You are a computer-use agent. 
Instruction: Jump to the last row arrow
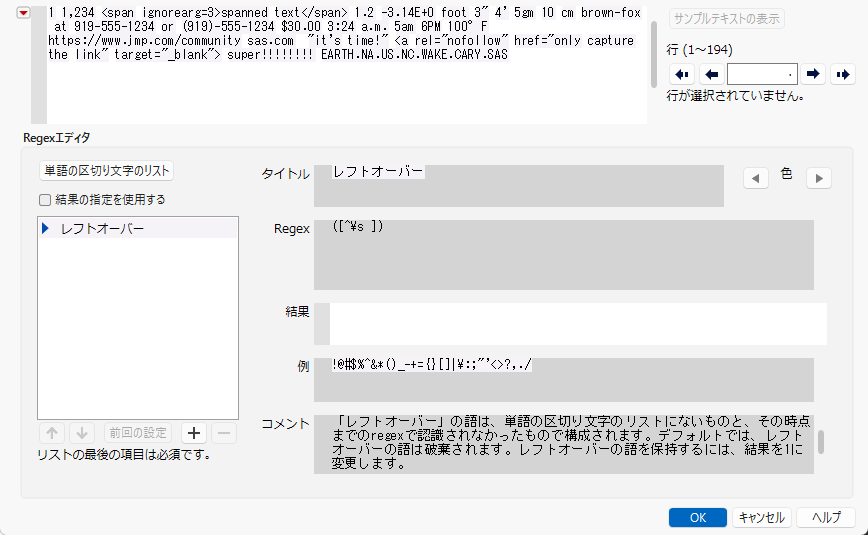coord(843,74)
